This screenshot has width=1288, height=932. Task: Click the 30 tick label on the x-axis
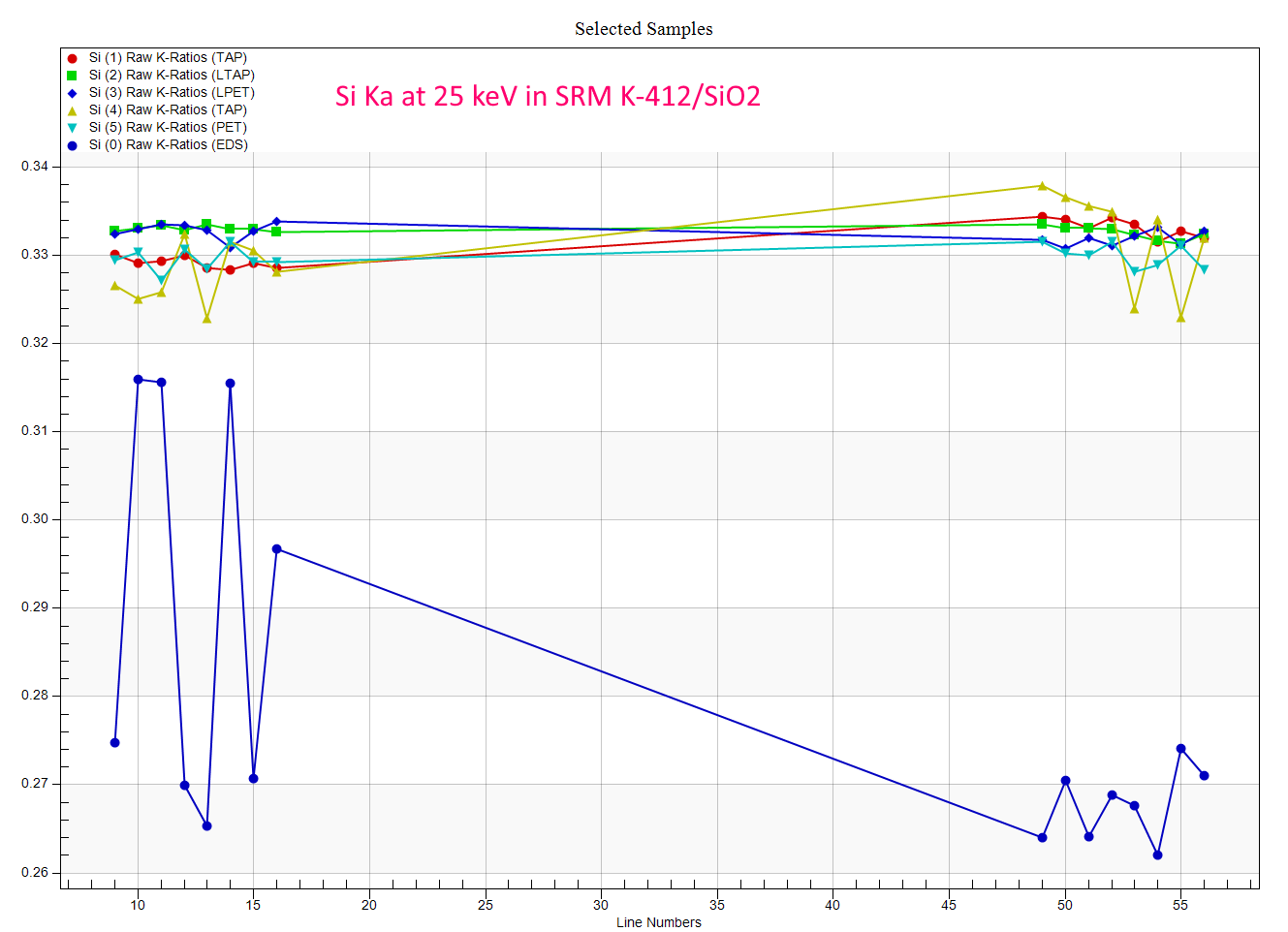(x=601, y=905)
